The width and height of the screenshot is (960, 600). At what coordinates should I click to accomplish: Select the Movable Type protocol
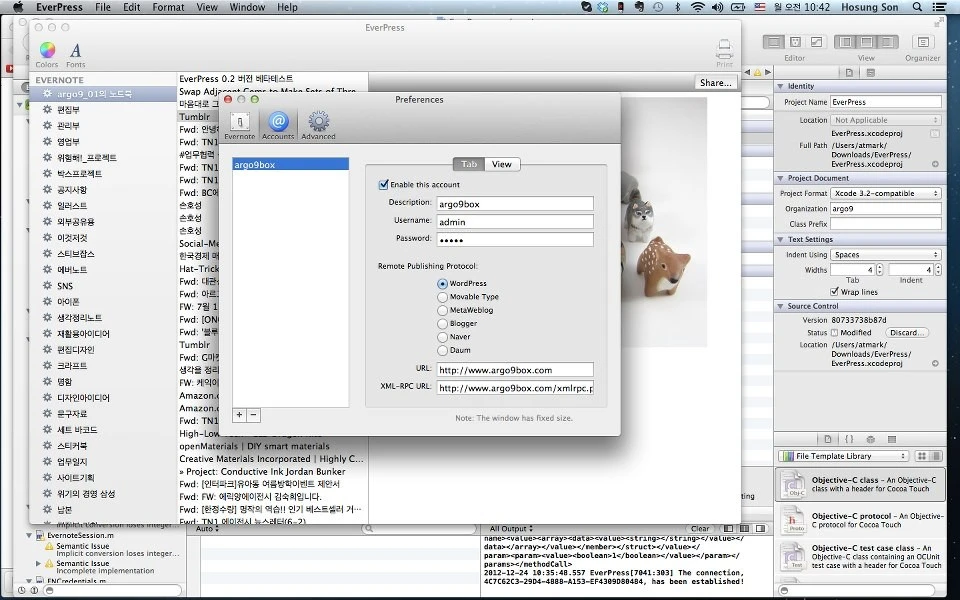tap(442, 297)
